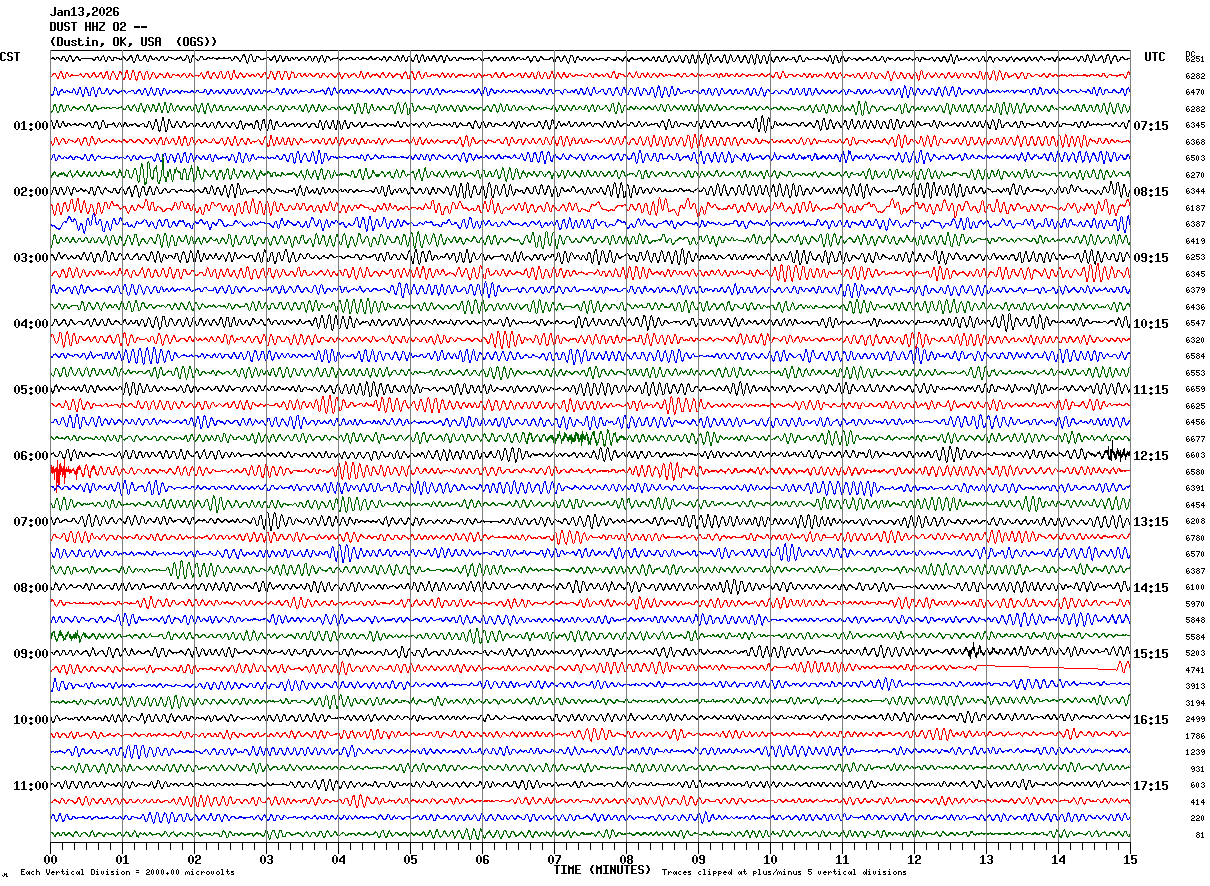Click the red high-frequency burst beside 06:00 label
The image size is (1210, 886).
63,472
